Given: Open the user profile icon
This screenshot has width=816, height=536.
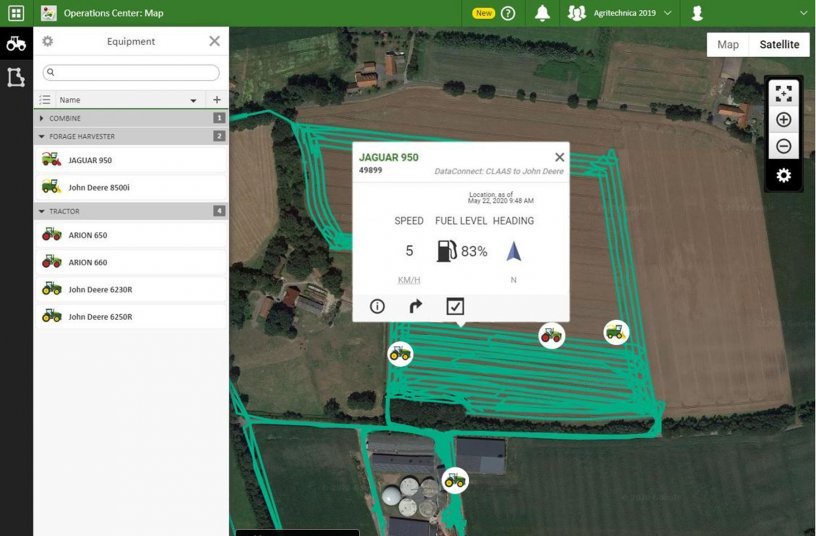Looking at the screenshot, I should point(697,13).
